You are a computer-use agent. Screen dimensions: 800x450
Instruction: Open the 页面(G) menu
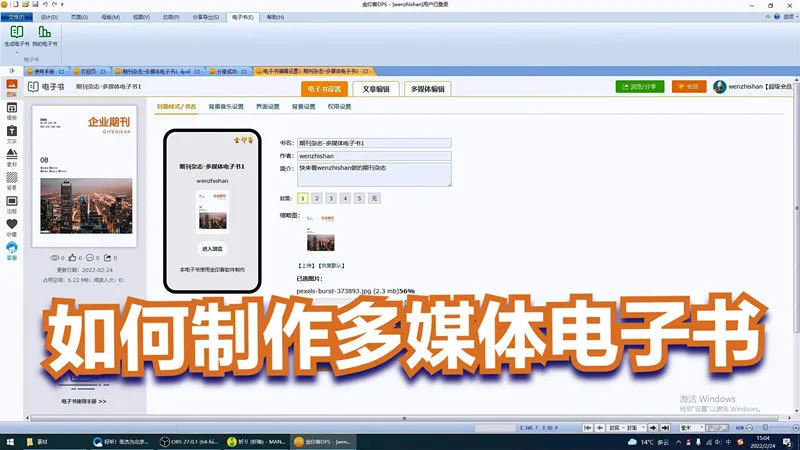pos(80,17)
